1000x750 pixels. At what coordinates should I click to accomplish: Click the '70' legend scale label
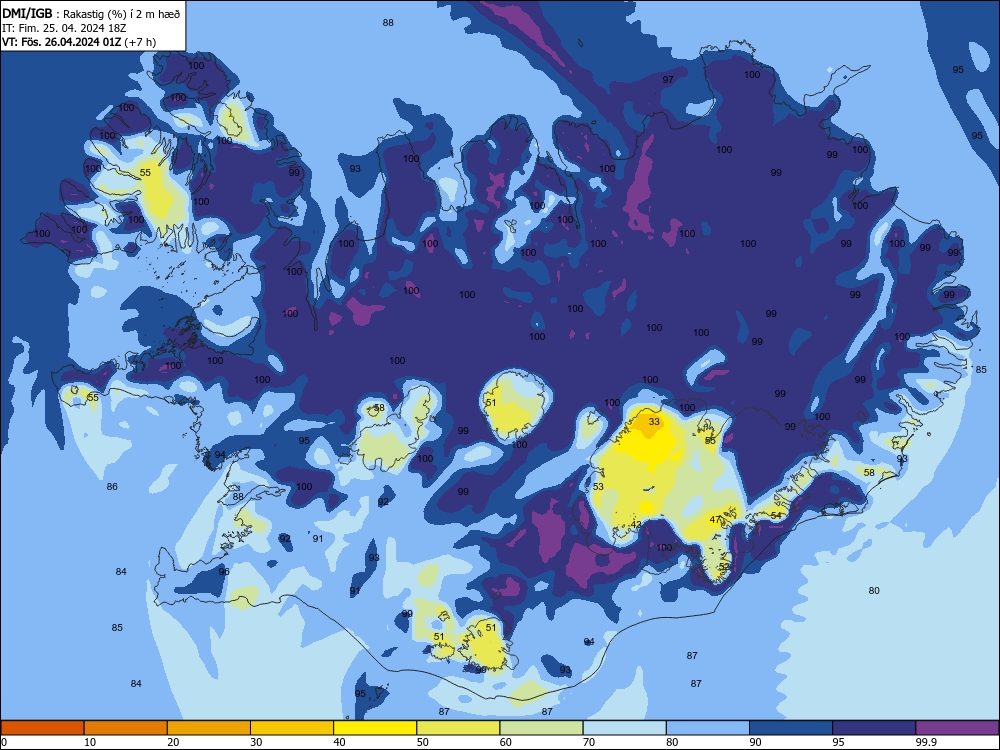pyautogui.click(x=589, y=742)
